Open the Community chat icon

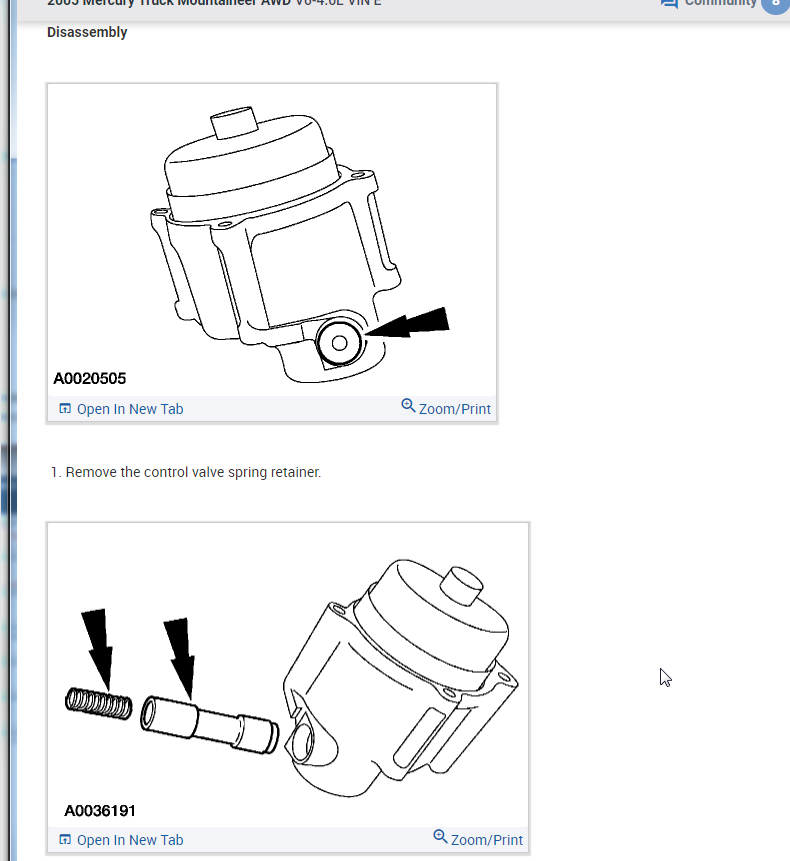click(669, 3)
